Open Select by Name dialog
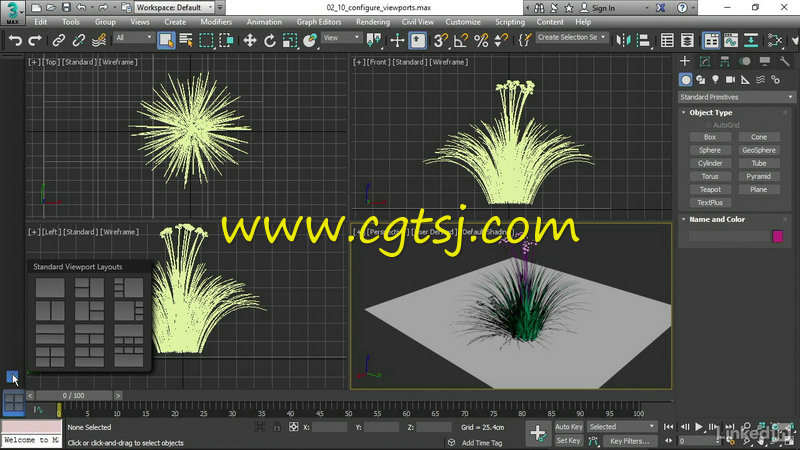 coord(186,40)
